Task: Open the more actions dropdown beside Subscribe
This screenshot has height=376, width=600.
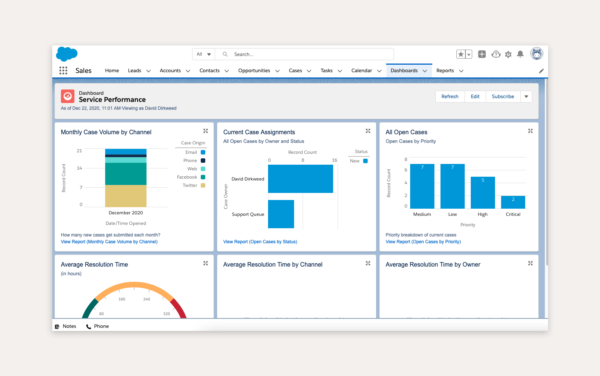Action: (x=526, y=96)
